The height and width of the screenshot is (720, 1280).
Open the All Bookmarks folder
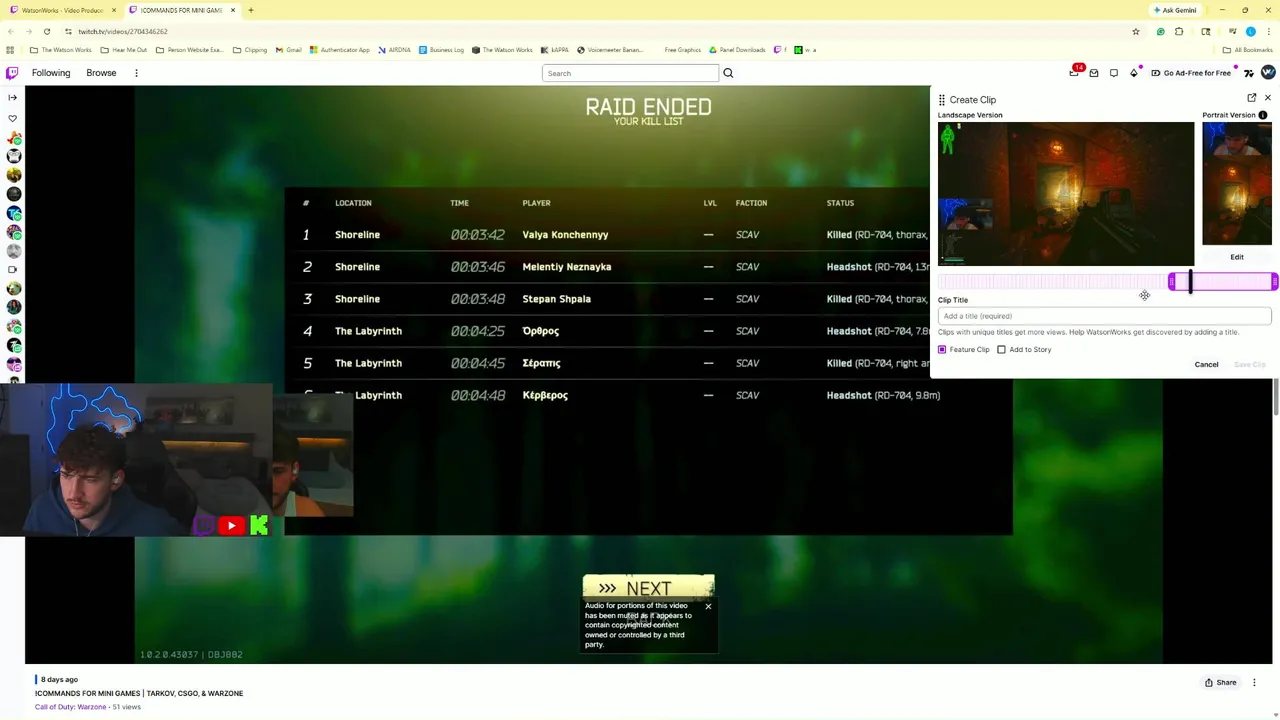click(x=1248, y=50)
